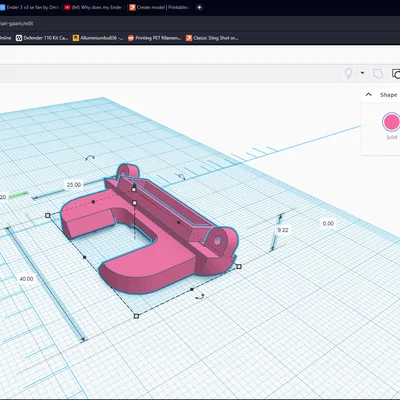The height and width of the screenshot is (400, 400).
Task: Click the favicon of the Classic Sling Shot bookmark
Action: point(189,38)
